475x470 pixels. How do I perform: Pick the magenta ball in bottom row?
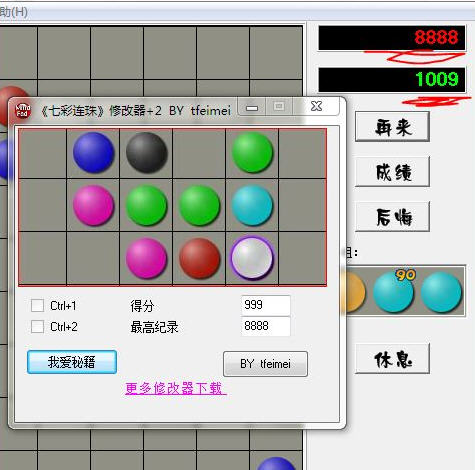click(146, 258)
